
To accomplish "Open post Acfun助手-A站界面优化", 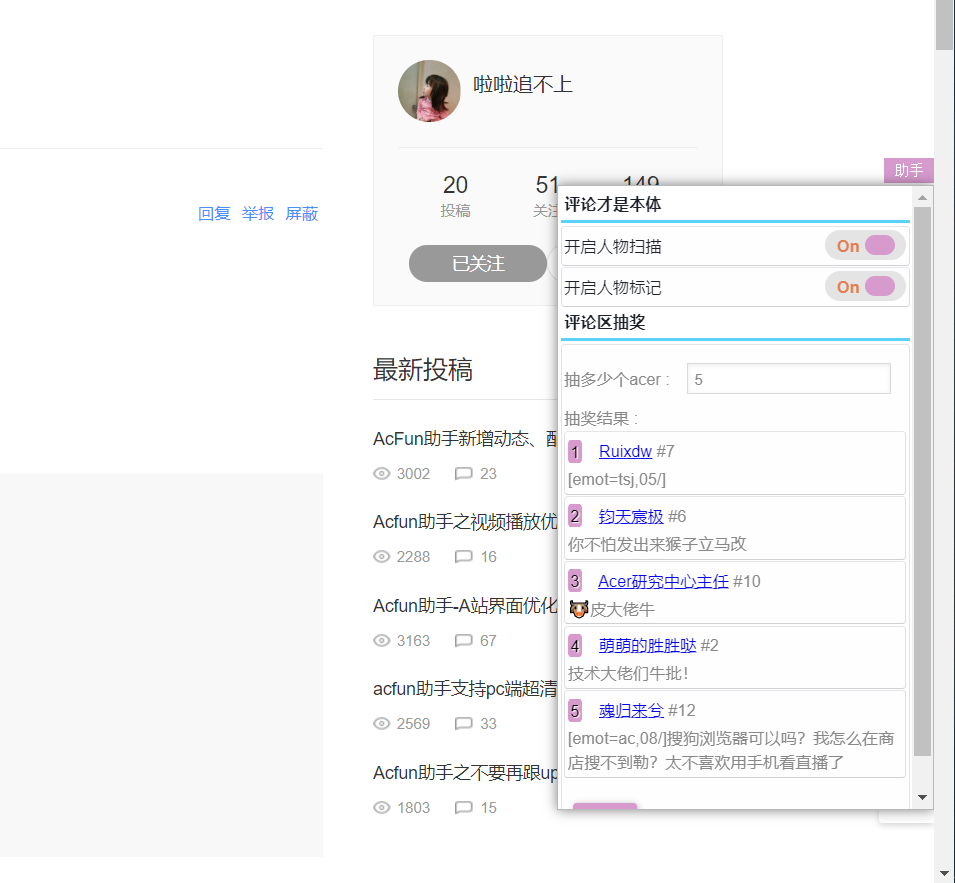I will (465, 606).
